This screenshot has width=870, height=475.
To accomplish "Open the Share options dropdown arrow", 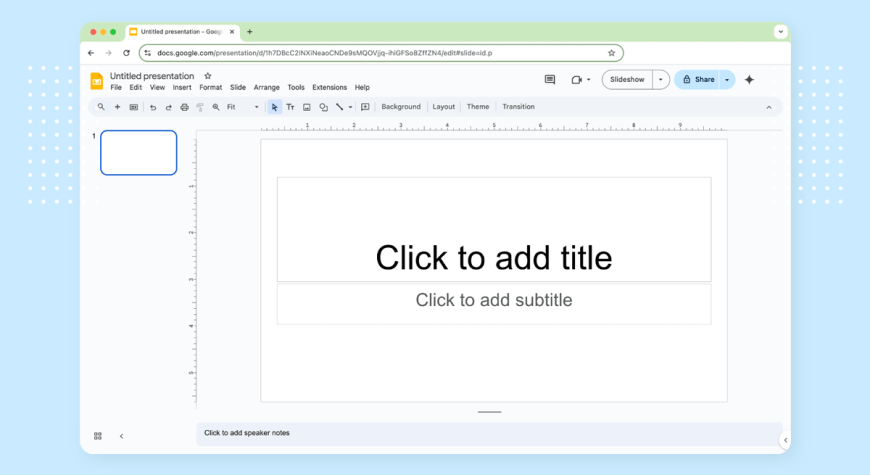I will (x=727, y=80).
